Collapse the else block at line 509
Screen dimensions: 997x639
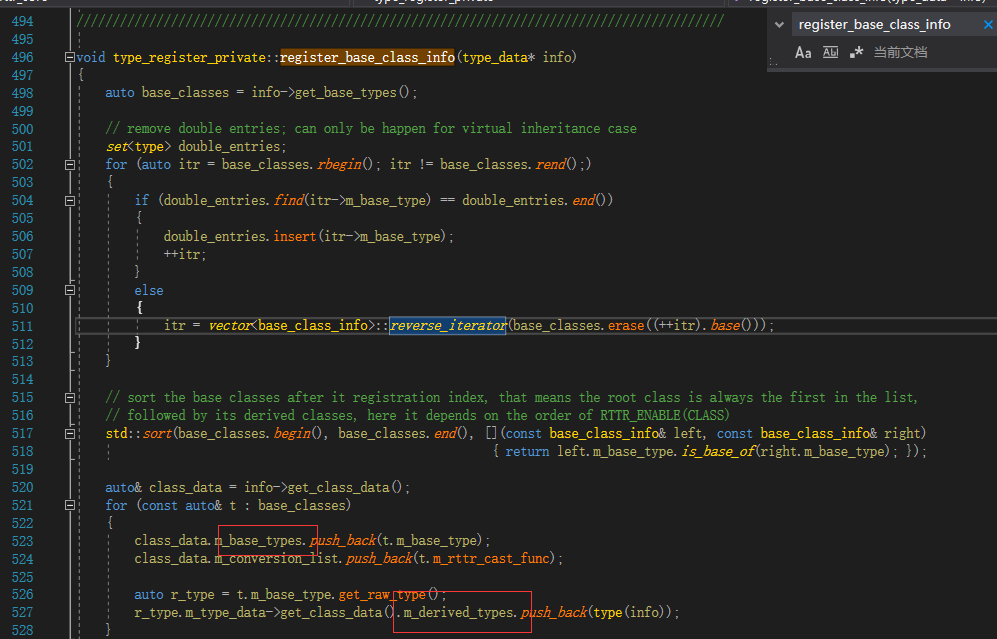click(x=68, y=289)
